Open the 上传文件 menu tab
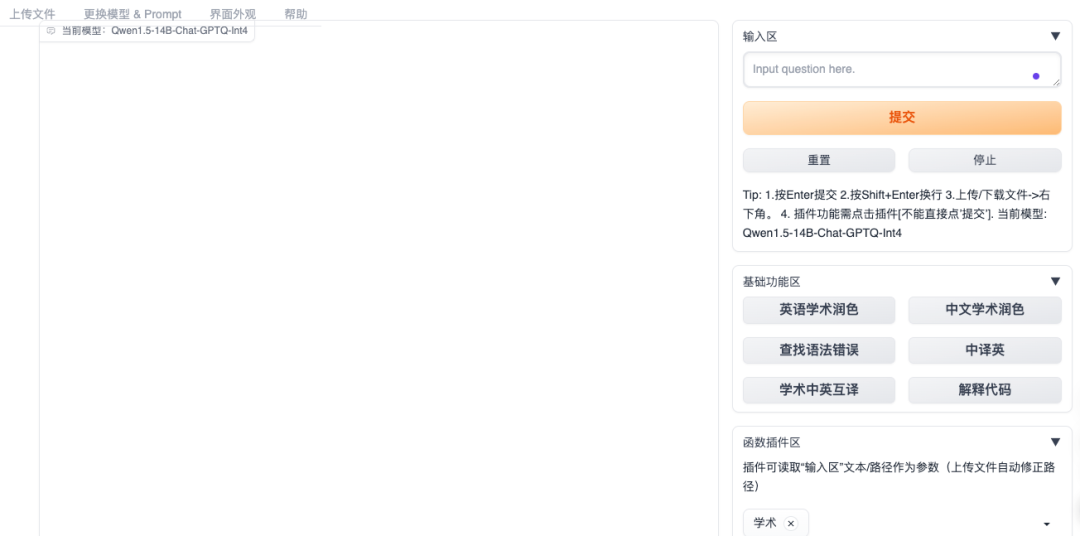Viewport: 1080px width, 536px height. 32,14
